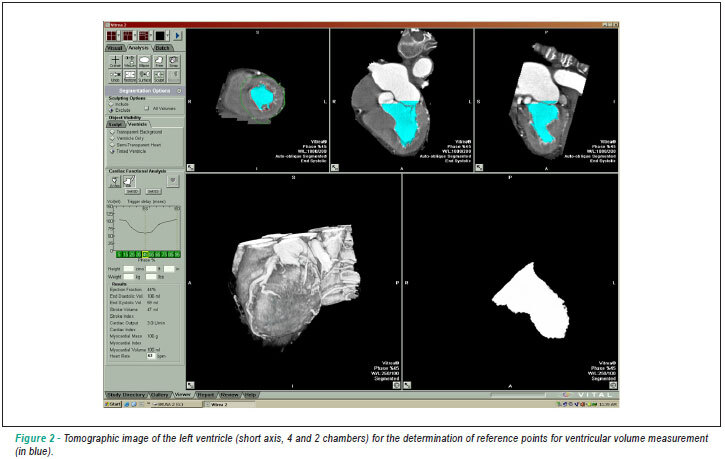Maximize the four-chamber view via corner icon
The image size is (725, 459).
pos(335,167)
